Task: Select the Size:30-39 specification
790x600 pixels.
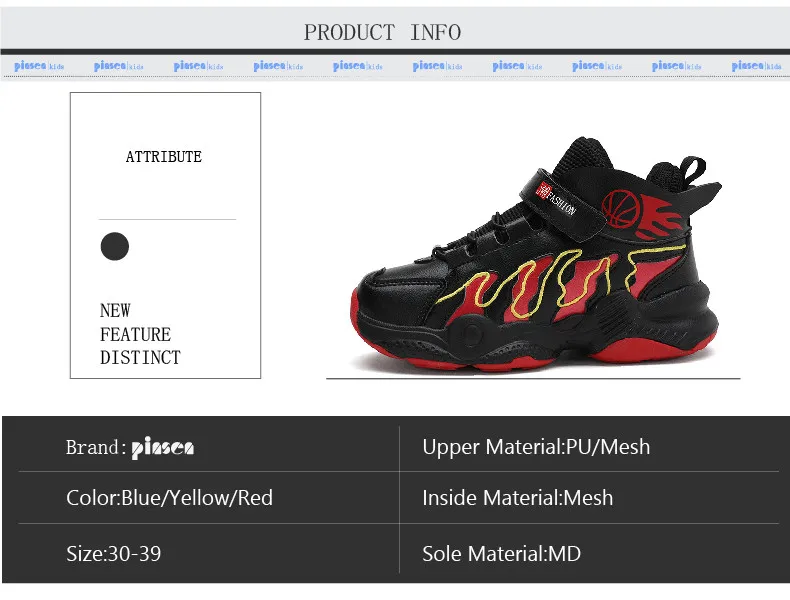Action: tap(114, 554)
